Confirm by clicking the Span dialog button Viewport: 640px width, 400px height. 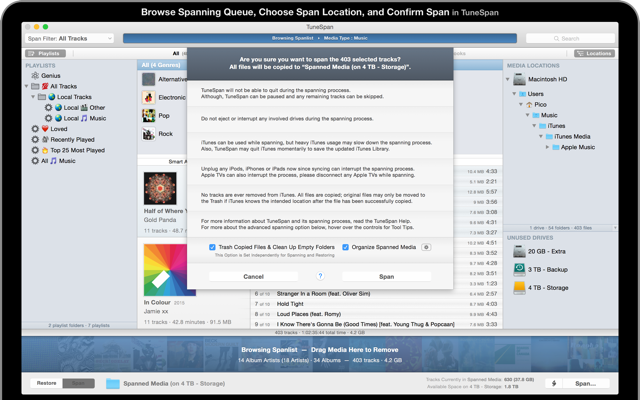pyautogui.click(x=386, y=276)
